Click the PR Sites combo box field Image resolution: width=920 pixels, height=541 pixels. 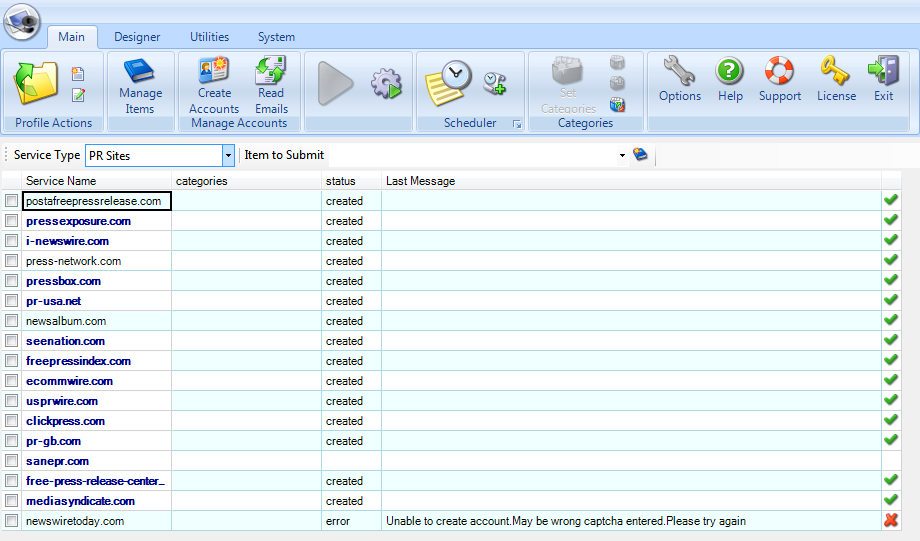point(154,155)
